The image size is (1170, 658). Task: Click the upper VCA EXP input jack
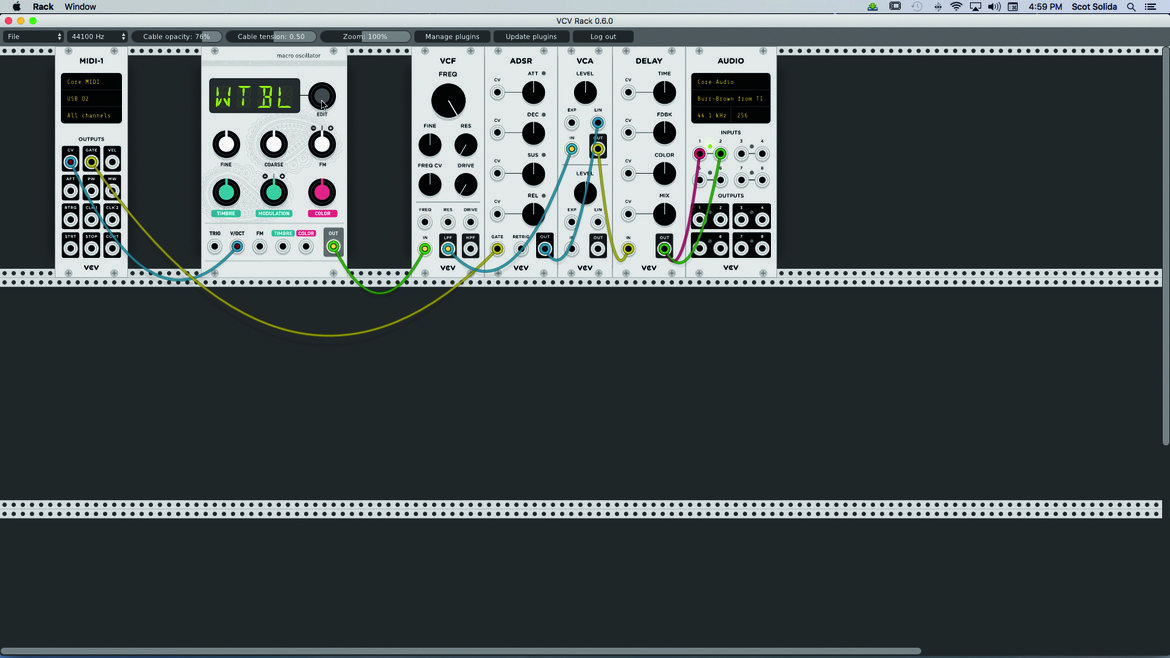[572, 122]
